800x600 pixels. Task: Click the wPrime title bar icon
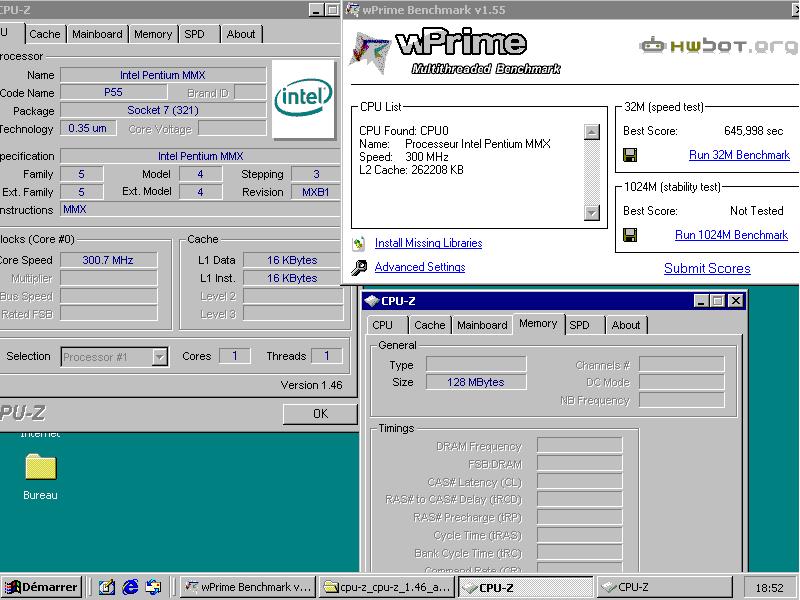coord(353,9)
